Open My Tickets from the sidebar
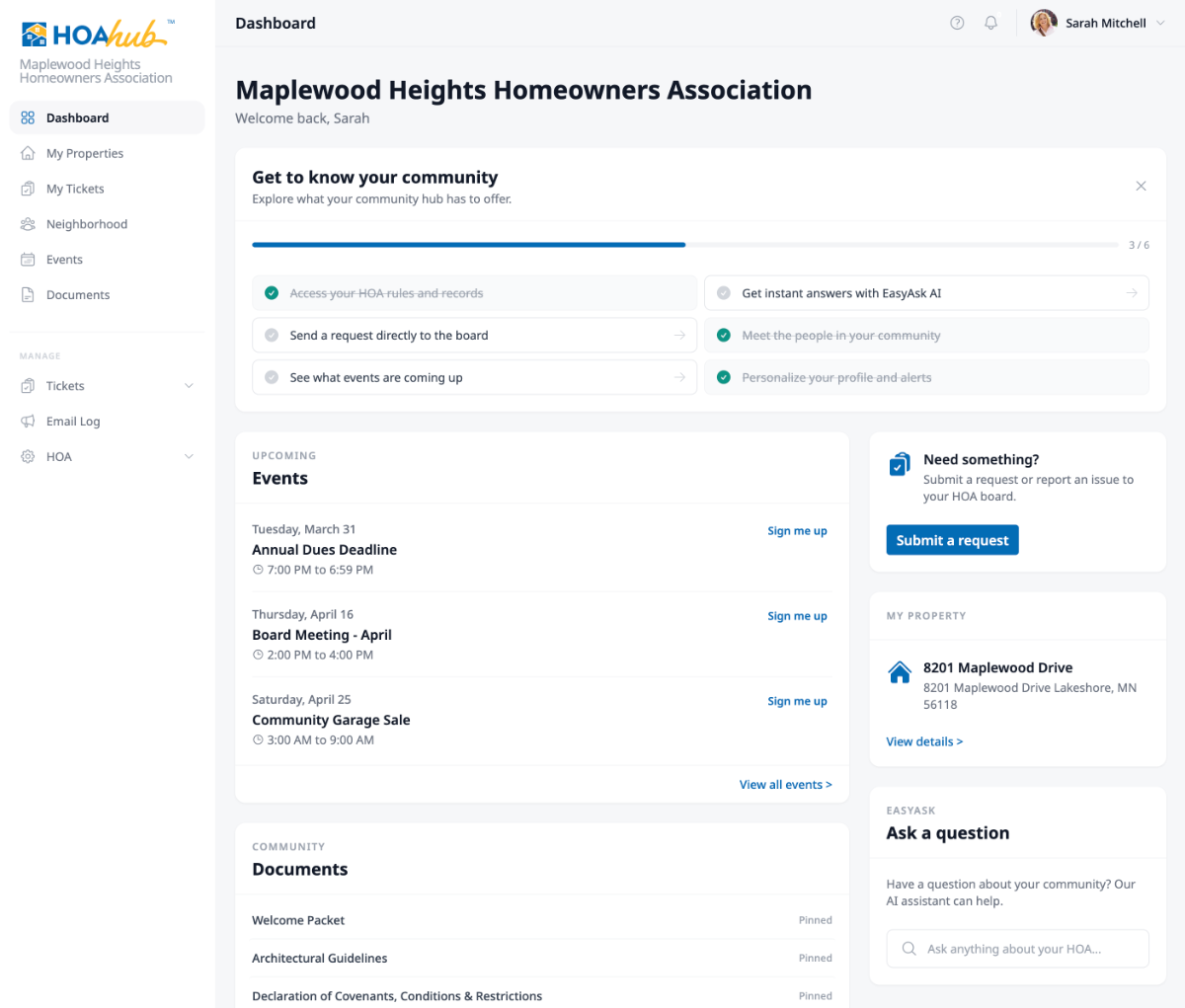Screen dimensions: 1185x1008 click(x=76, y=189)
